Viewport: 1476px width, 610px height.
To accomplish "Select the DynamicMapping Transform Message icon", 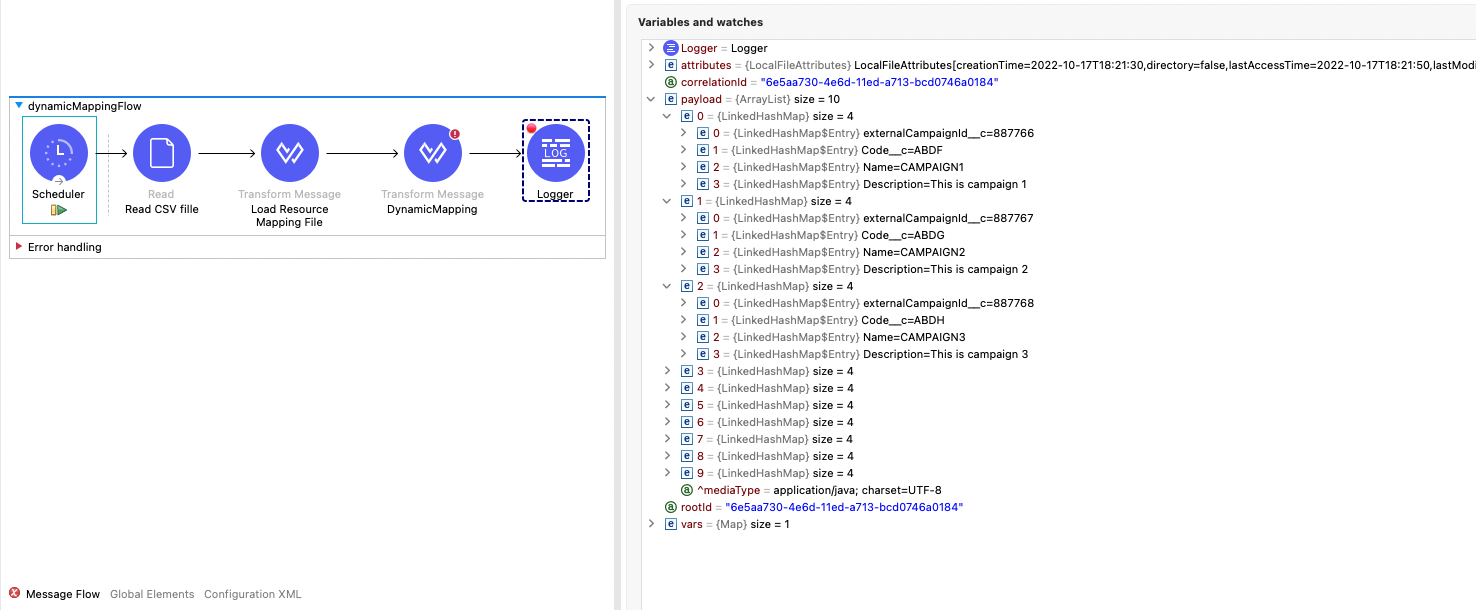I will coord(432,153).
